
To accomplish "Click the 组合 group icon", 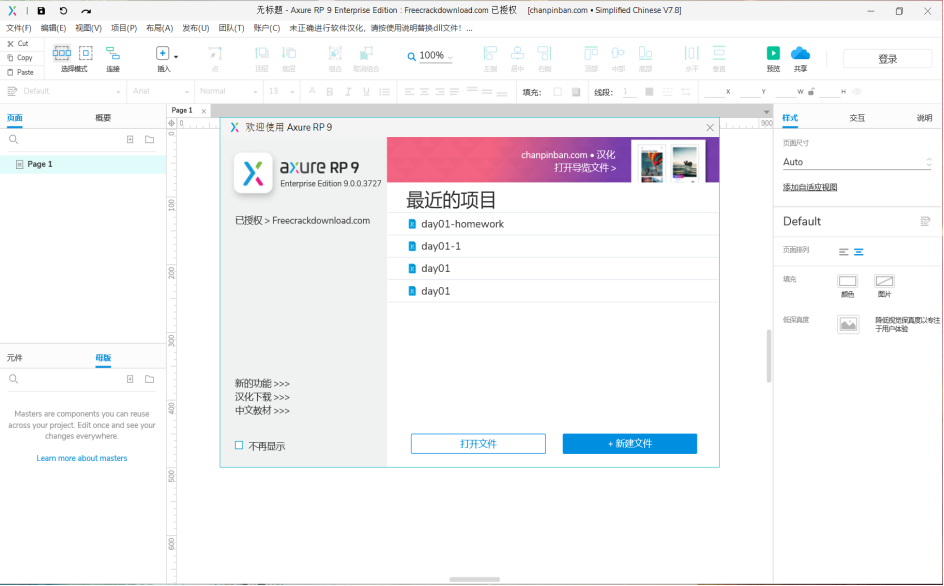I will point(335,53).
